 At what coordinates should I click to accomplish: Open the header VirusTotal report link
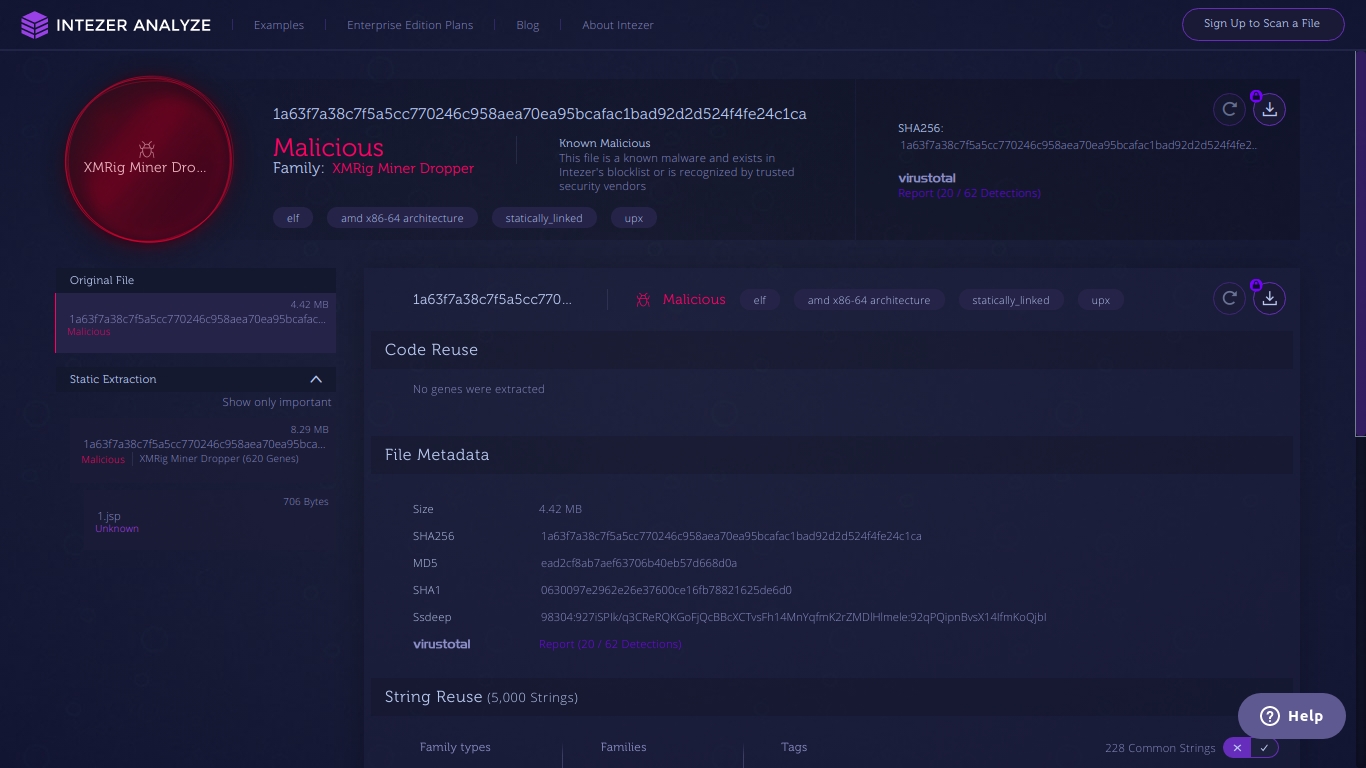coord(969,193)
